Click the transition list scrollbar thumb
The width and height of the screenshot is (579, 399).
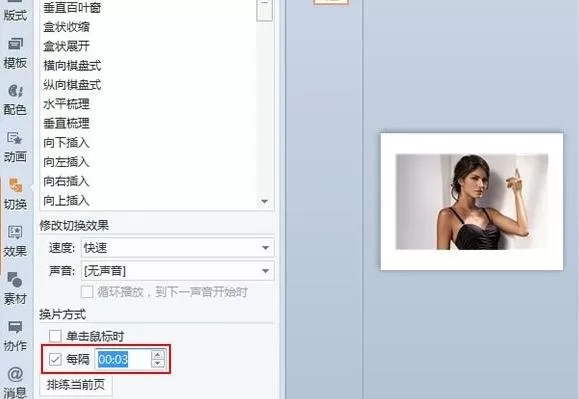click(x=264, y=10)
